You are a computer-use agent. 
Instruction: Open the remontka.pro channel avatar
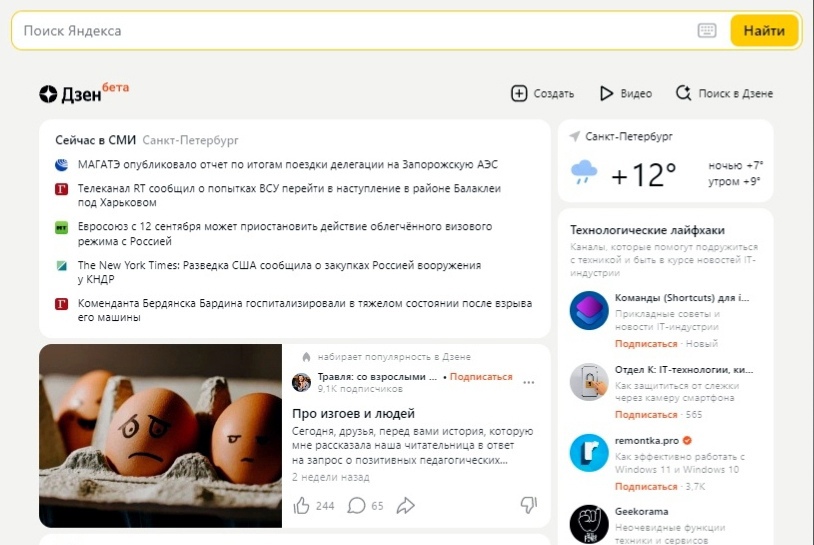(589, 453)
